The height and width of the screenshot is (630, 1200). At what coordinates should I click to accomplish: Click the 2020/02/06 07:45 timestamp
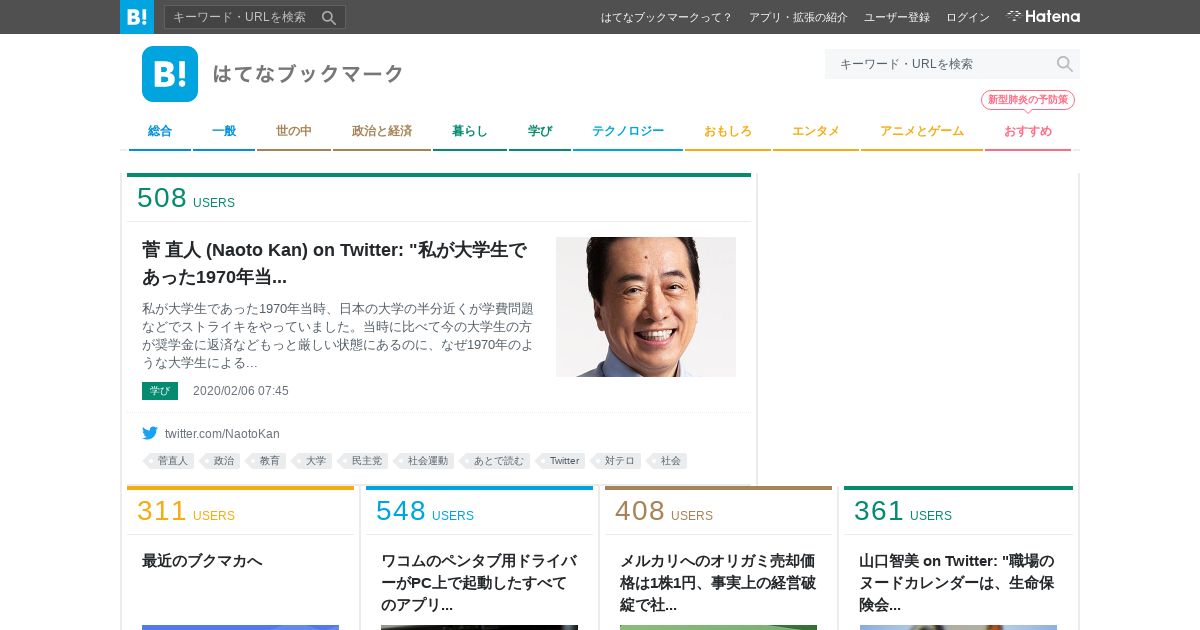[x=241, y=391]
